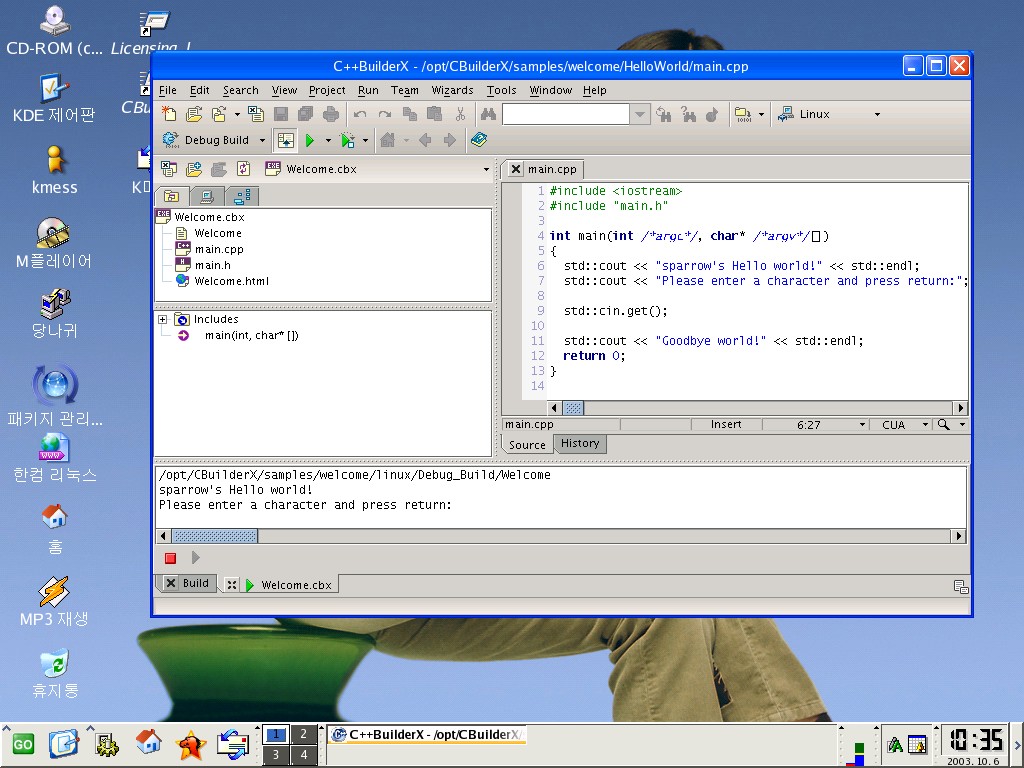Select the Welcome.cbx run output tab
This screenshot has height=768, width=1024.
click(295, 585)
